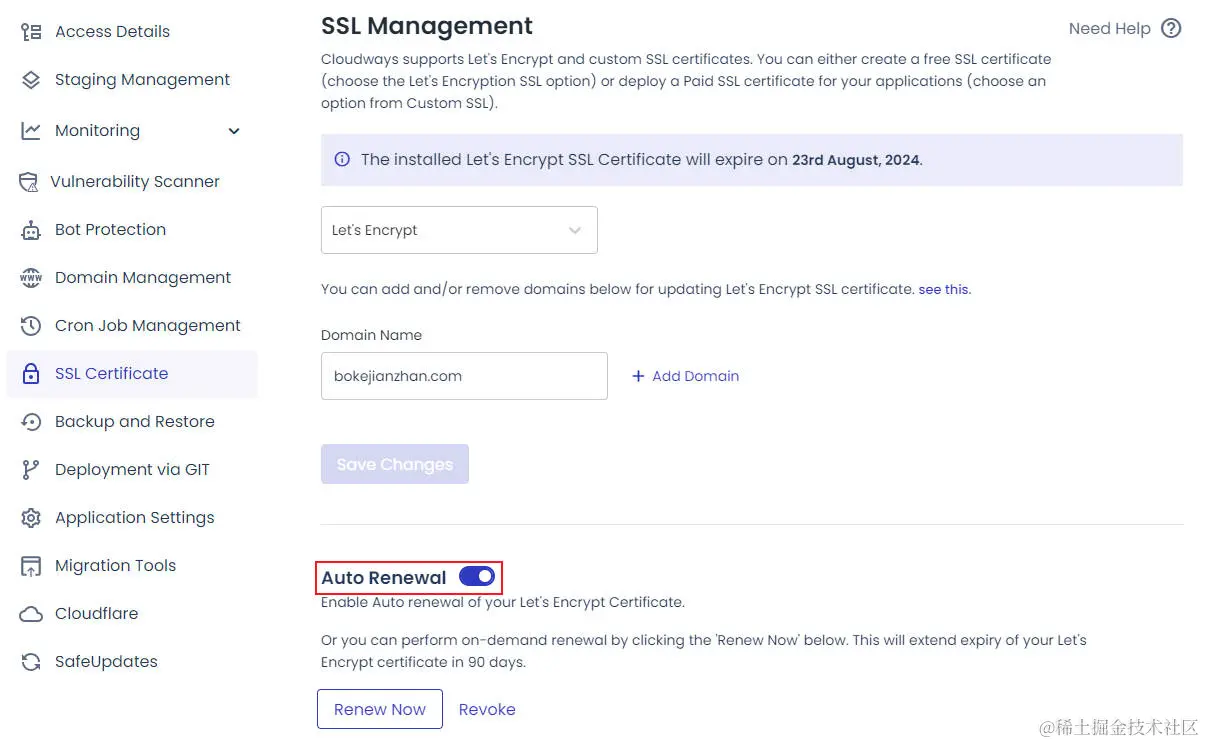Turn off the Auto Renewal toggle
Screen dimensions: 1205x744
coord(477,577)
